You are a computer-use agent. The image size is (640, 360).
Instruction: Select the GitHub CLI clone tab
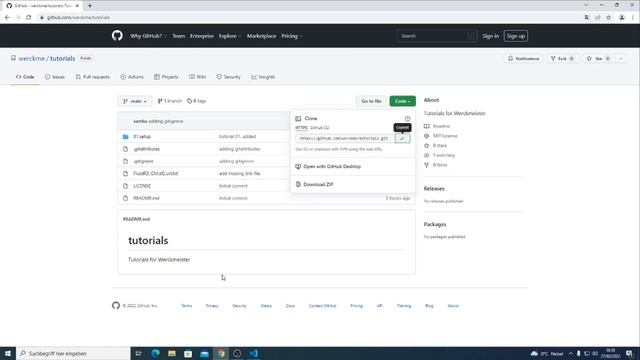pyautogui.click(x=320, y=128)
